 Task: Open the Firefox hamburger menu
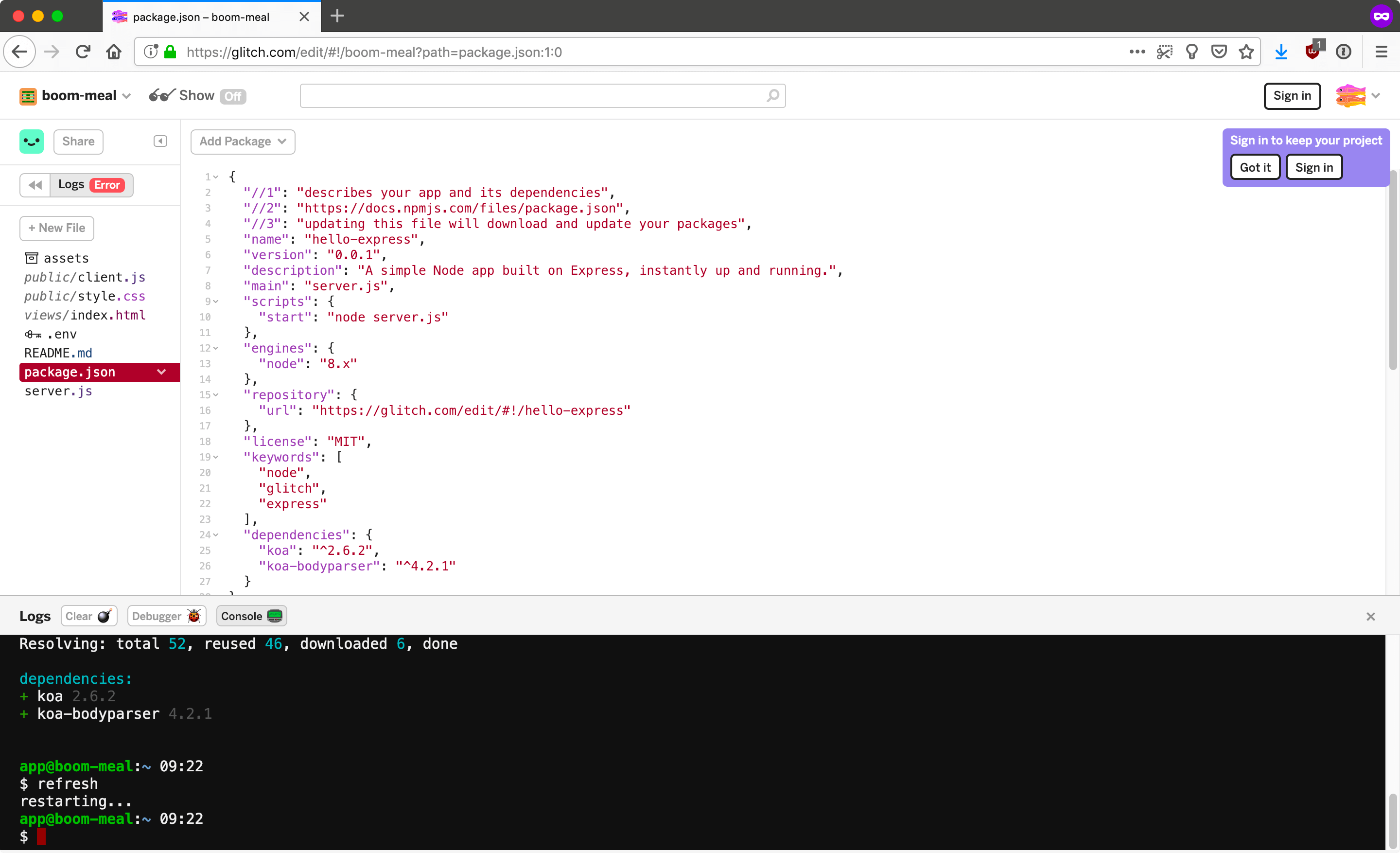click(1381, 52)
